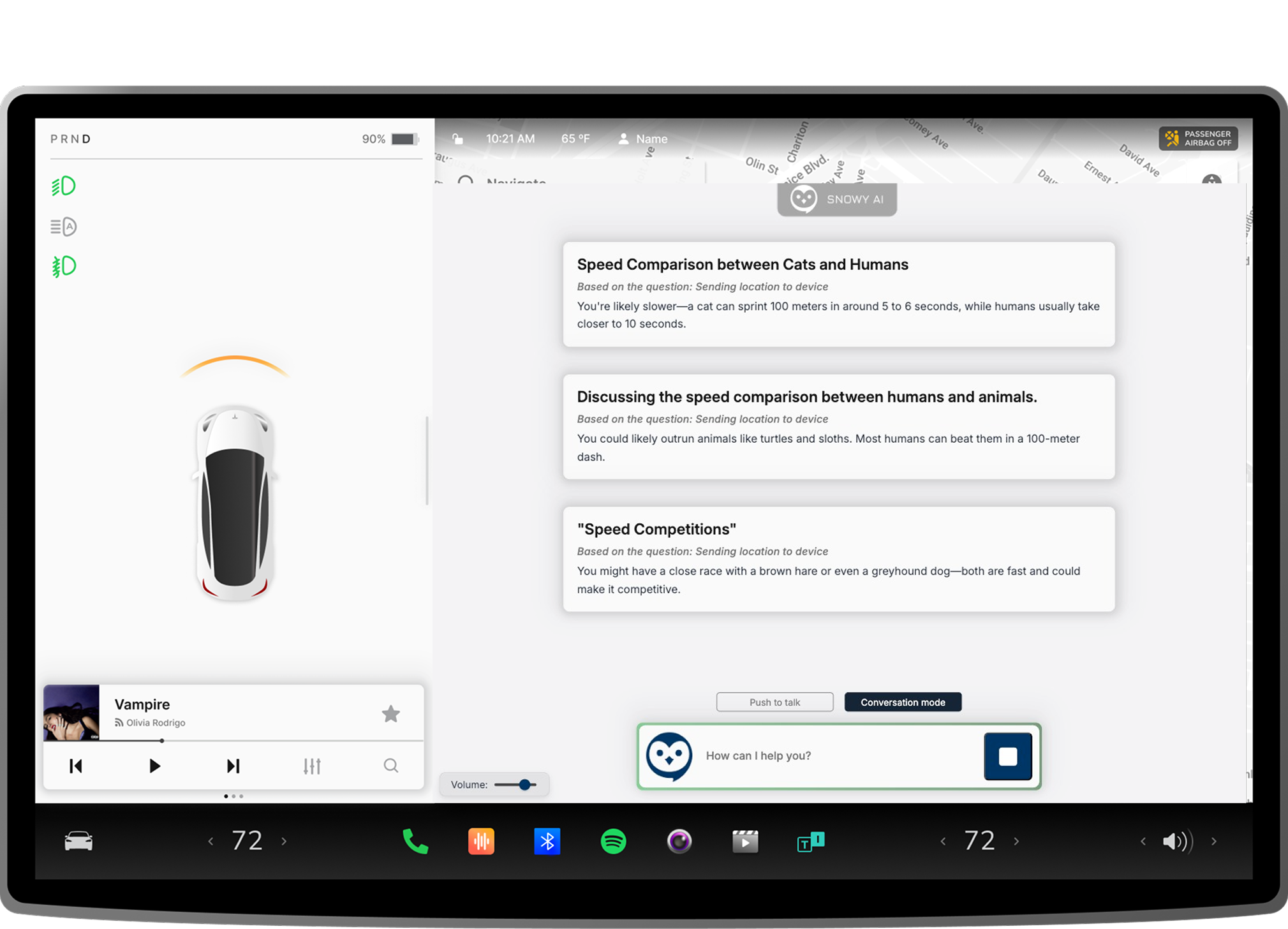Raise speaker volume with right chevron
This screenshot has height=929, width=1288.
coord(1214,841)
